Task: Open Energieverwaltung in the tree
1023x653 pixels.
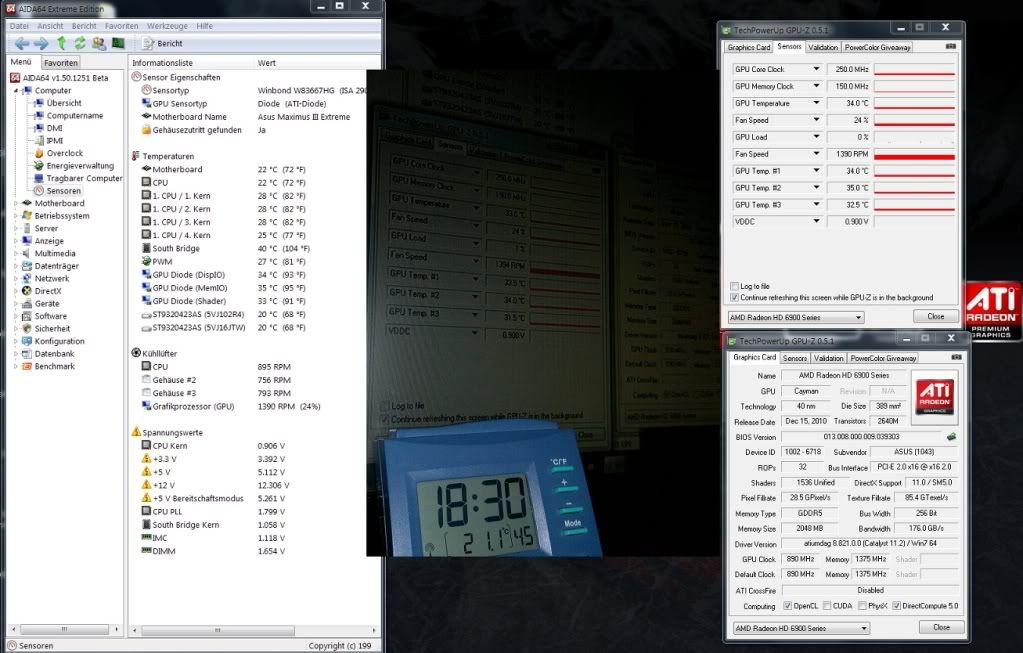Action: point(80,166)
